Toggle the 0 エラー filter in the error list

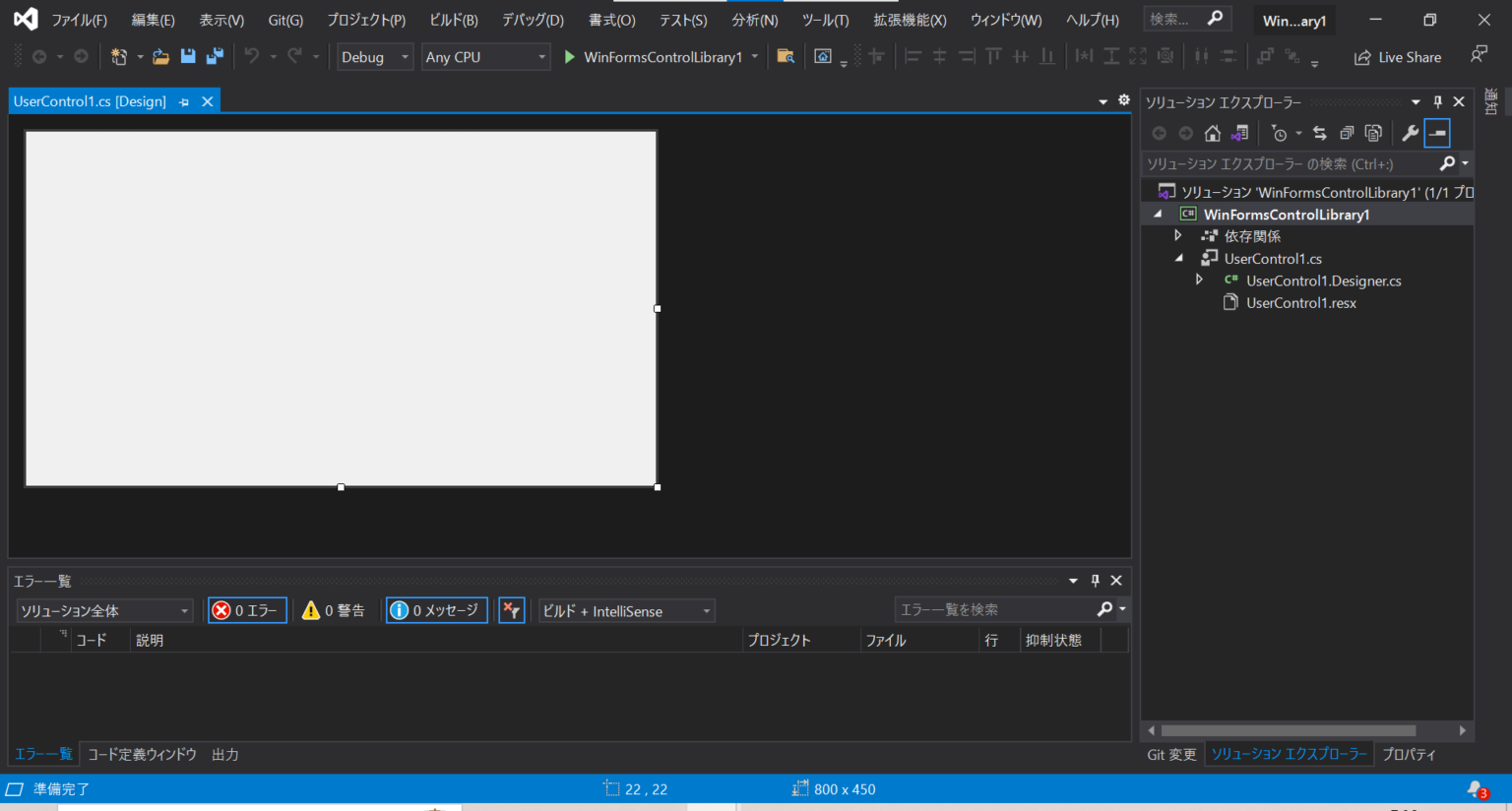pos(246,610)
